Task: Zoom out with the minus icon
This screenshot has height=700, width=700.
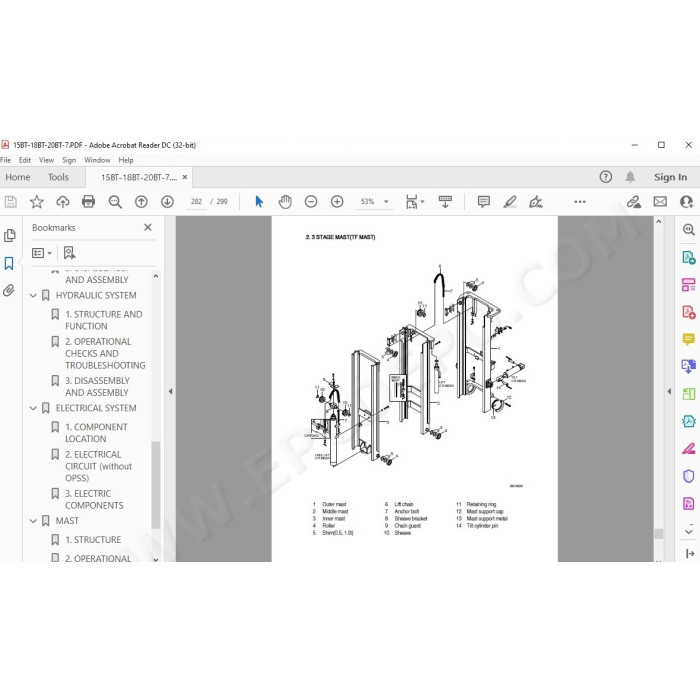Action: [x=311, y=202]
